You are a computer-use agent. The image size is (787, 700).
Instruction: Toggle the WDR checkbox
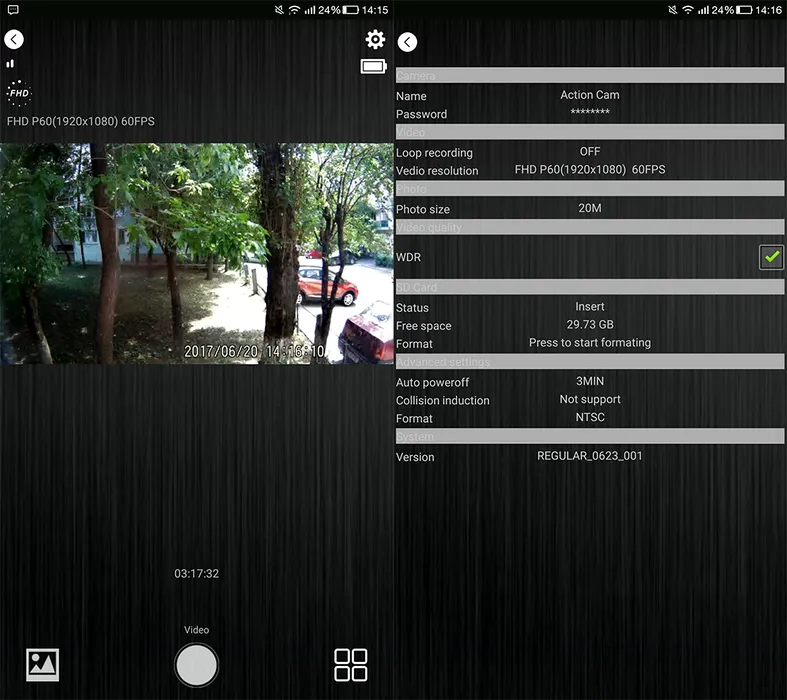coord(771,257)
